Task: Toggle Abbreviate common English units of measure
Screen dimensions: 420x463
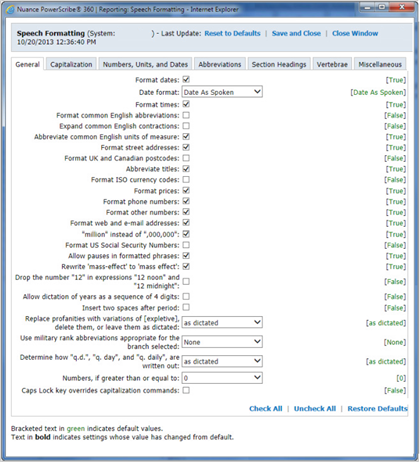Action: tap(186, 137)
